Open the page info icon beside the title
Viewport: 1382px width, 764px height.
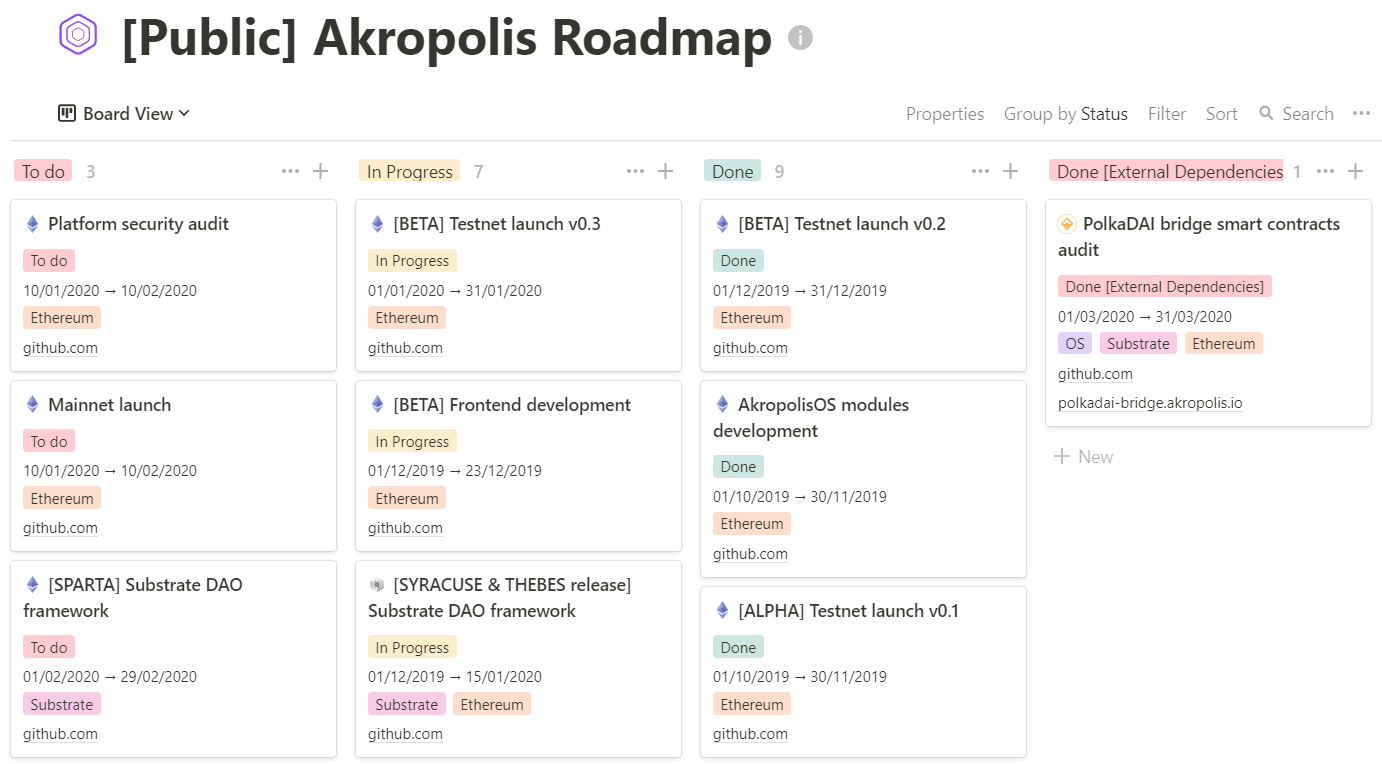coord(800,38)
